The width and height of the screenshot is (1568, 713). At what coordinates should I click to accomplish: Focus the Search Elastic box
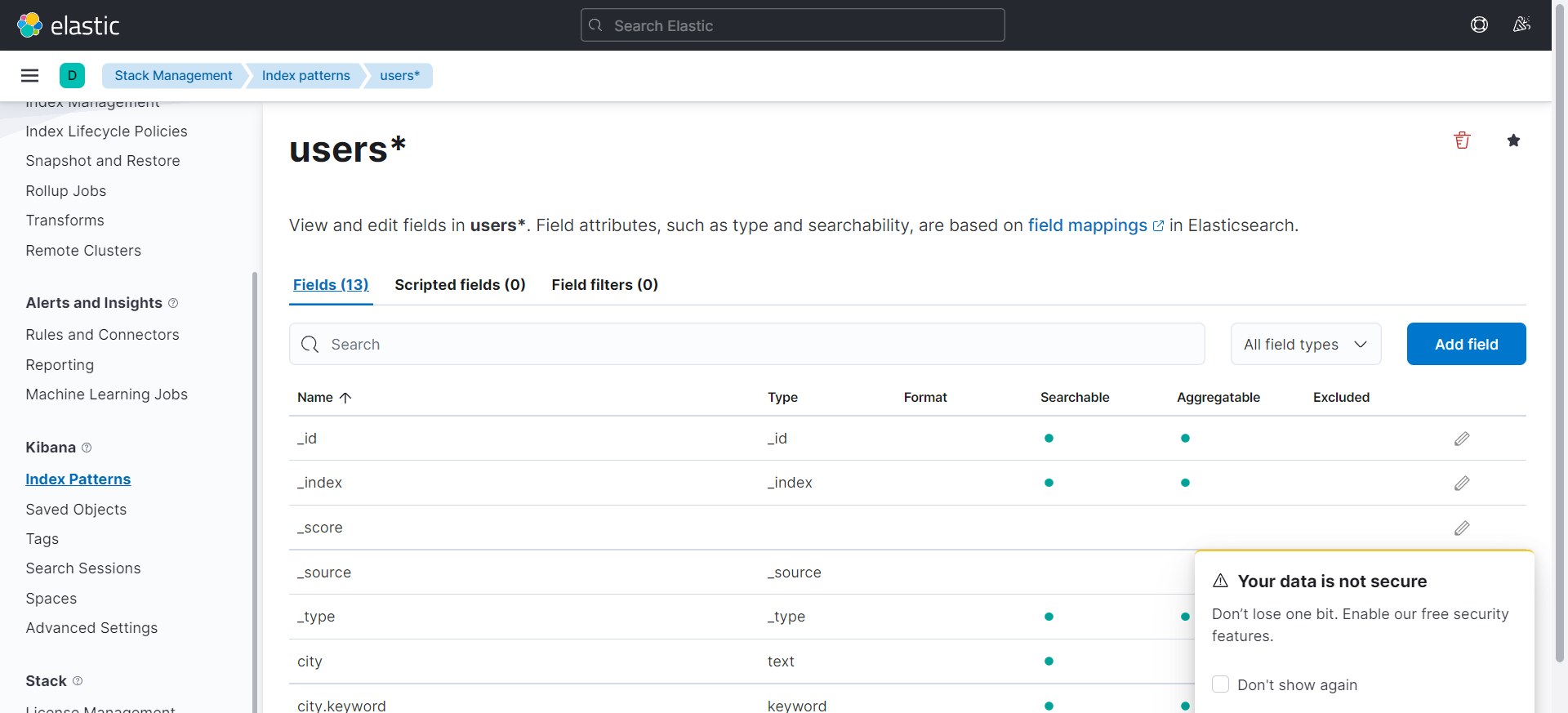[x=792, y=25]
